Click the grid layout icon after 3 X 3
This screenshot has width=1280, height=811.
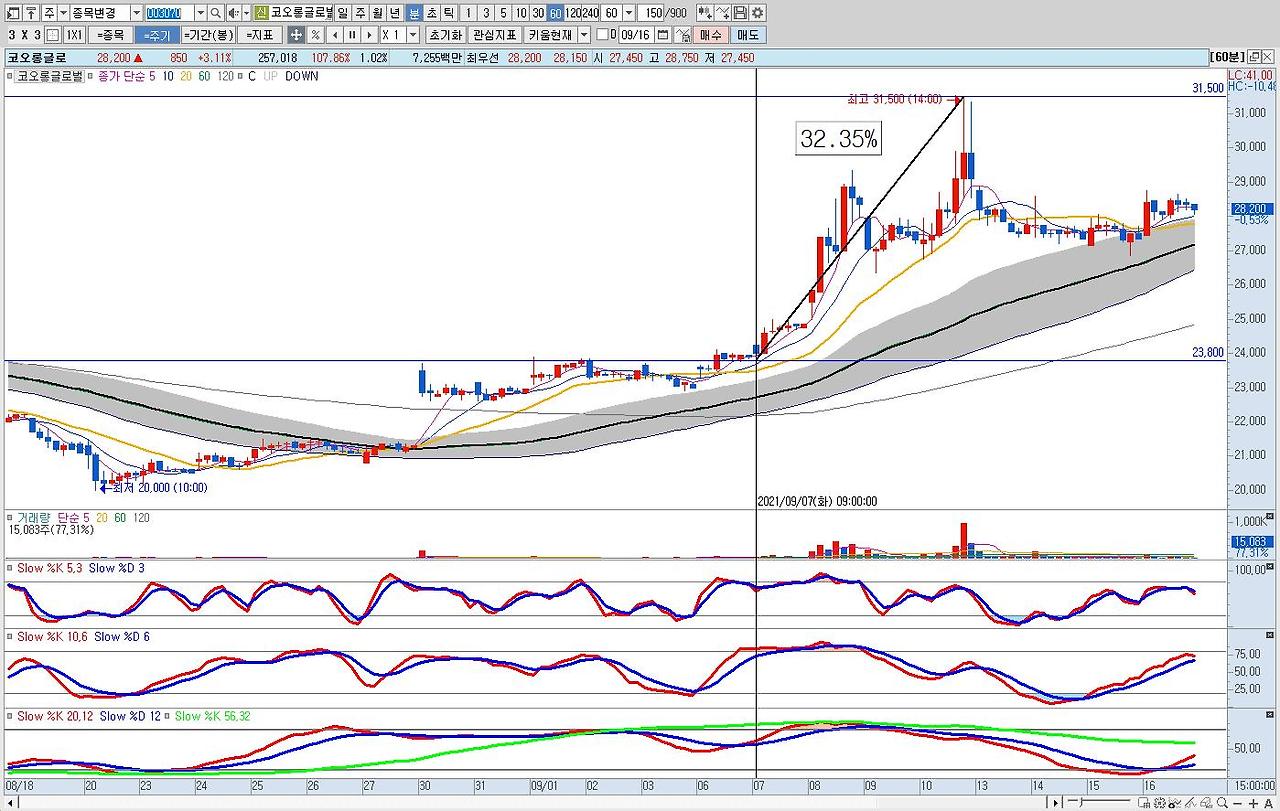click(53, 35)
